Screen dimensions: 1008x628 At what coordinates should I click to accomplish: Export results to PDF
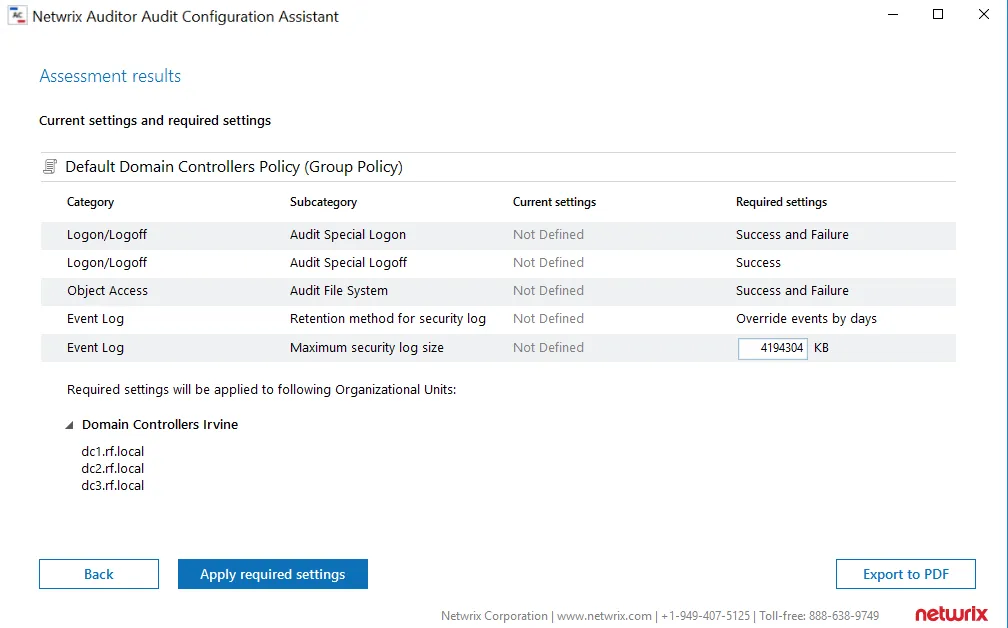(x=906, y=574)
